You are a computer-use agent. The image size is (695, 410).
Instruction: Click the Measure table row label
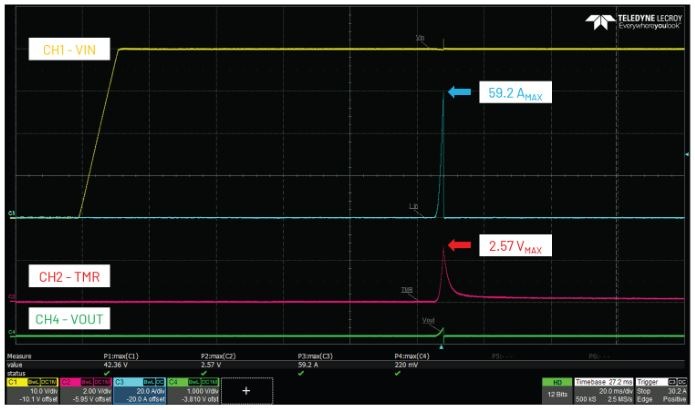(19, 356)
